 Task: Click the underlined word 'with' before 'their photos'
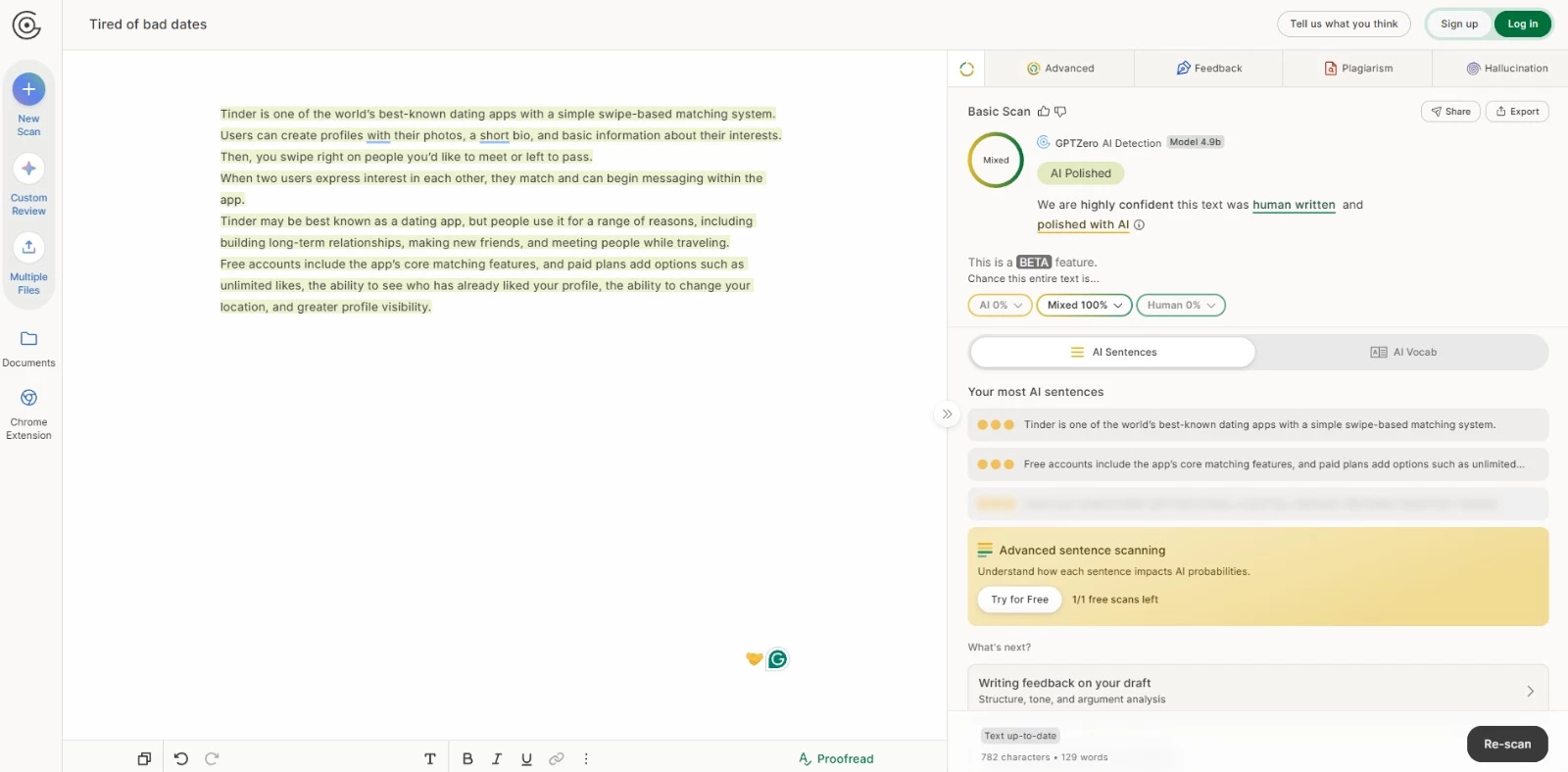point(378,136)
